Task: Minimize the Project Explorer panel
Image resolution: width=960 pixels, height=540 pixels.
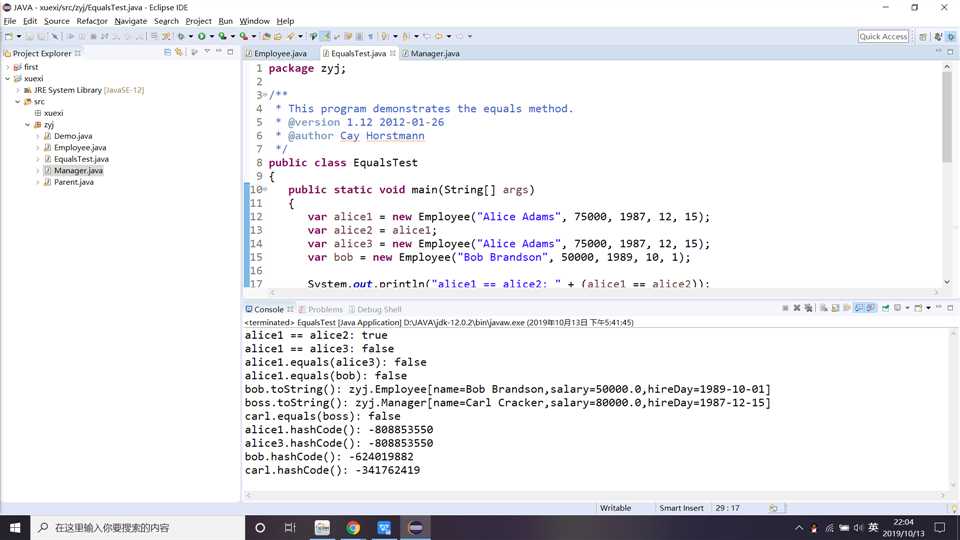Action: point(219,52)
